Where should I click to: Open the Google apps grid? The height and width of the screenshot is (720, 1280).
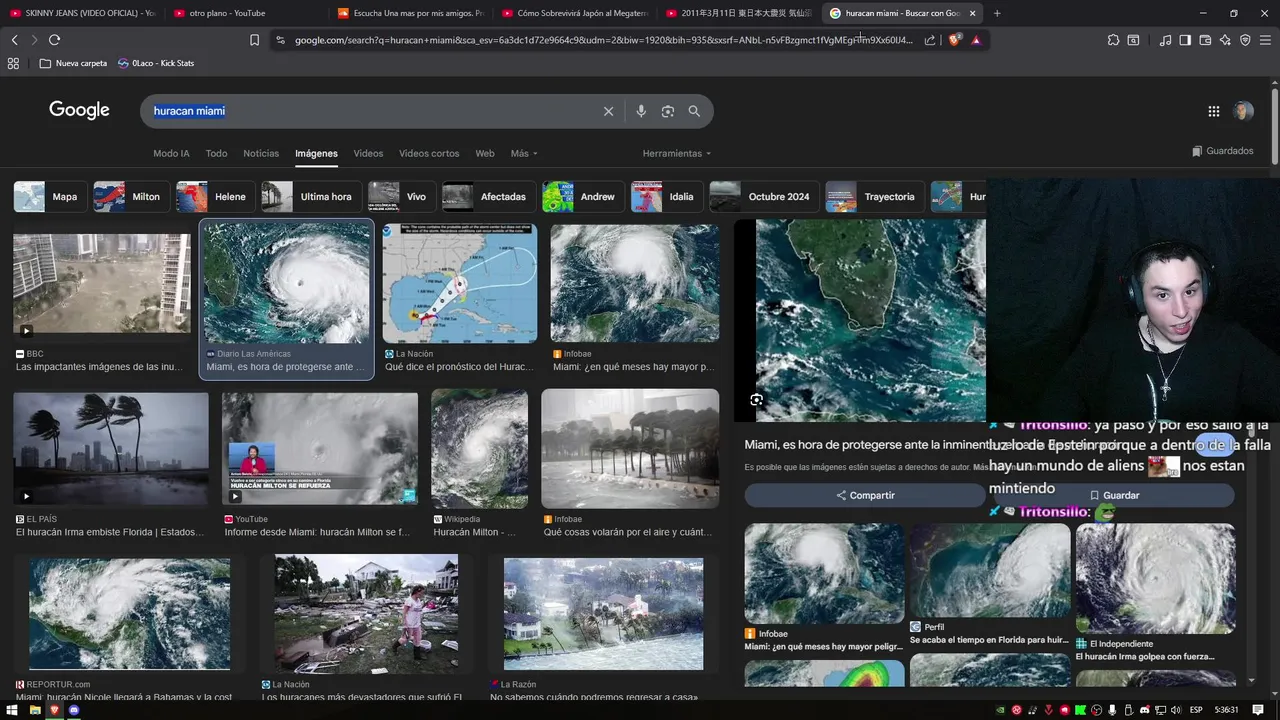(1214, 111)
